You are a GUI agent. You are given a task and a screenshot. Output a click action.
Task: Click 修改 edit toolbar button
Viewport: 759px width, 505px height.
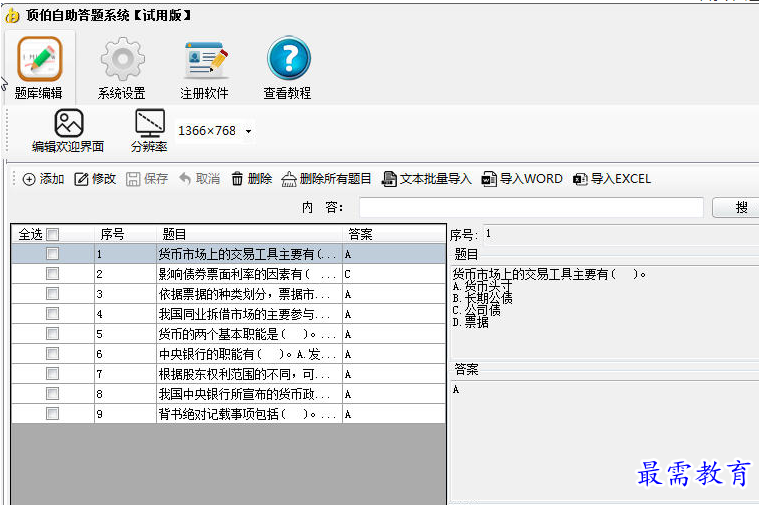coord(95,179)
